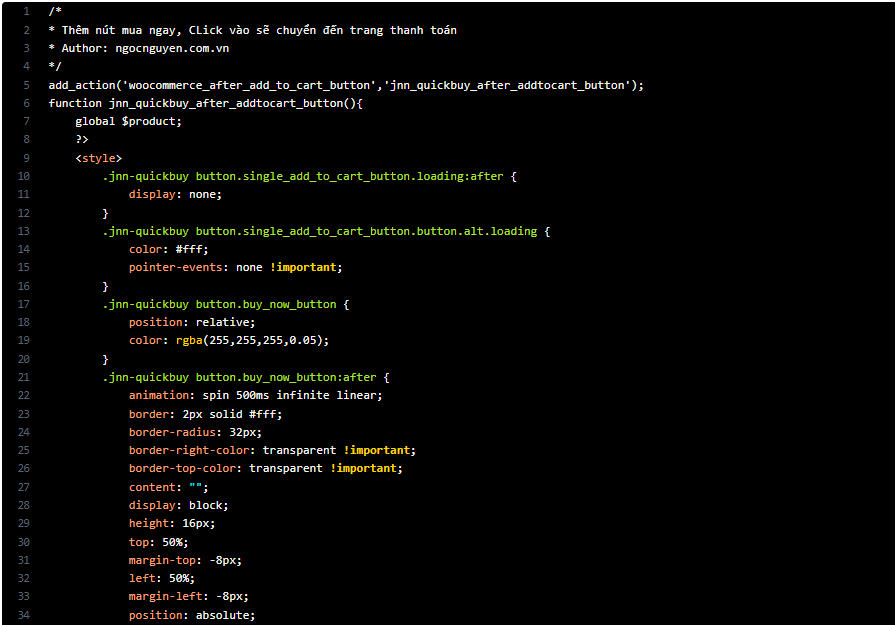895x625 pixels.
Task: Click 'position: relative;' on line 18
Action: (x=192, y=322)
